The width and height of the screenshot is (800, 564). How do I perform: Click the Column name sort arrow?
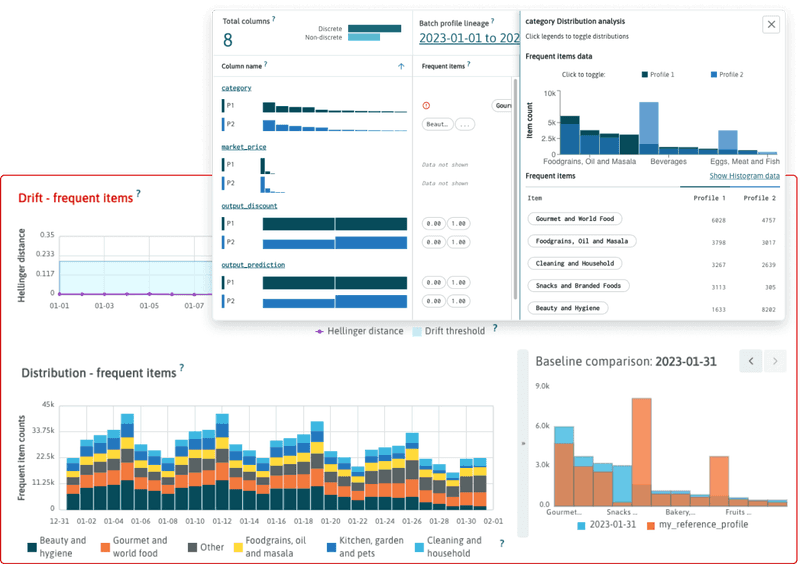pos(401,66)
